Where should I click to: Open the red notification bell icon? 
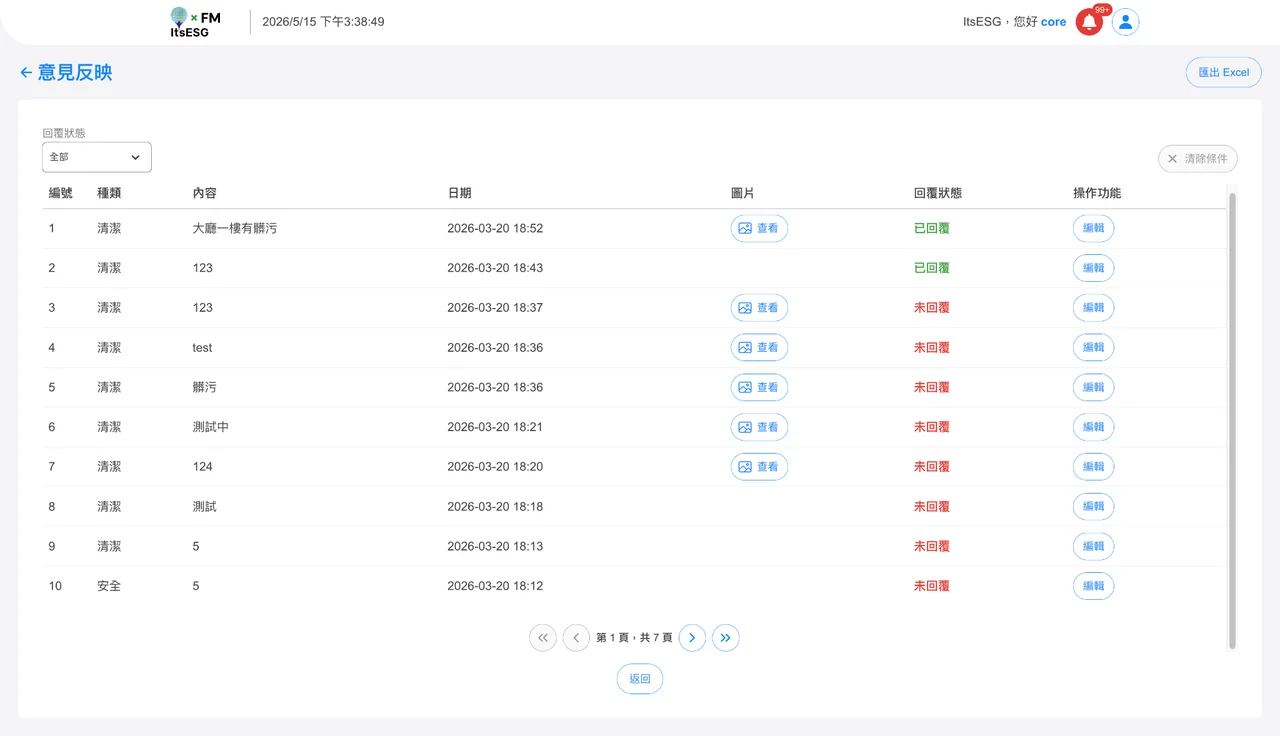coord(1089,22)
